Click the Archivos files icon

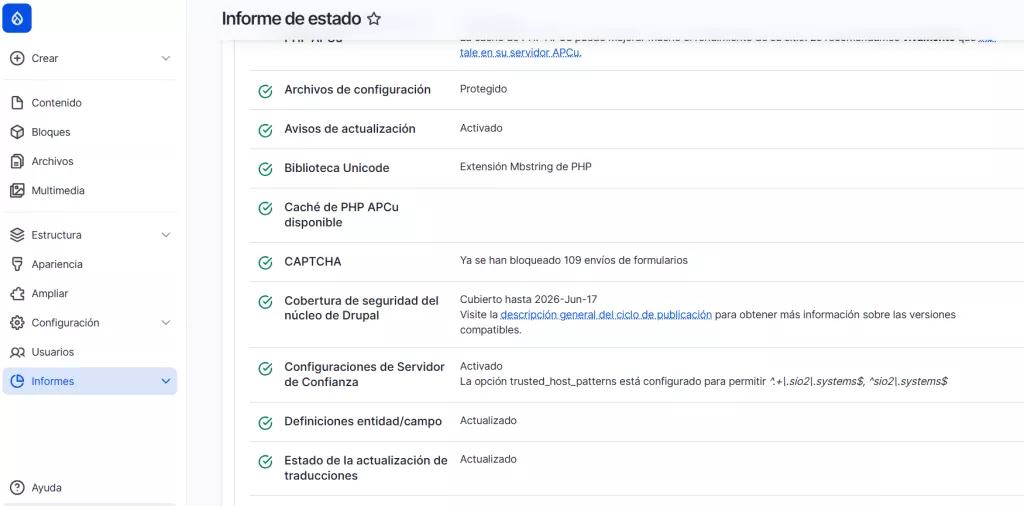[x=17, y=161]
